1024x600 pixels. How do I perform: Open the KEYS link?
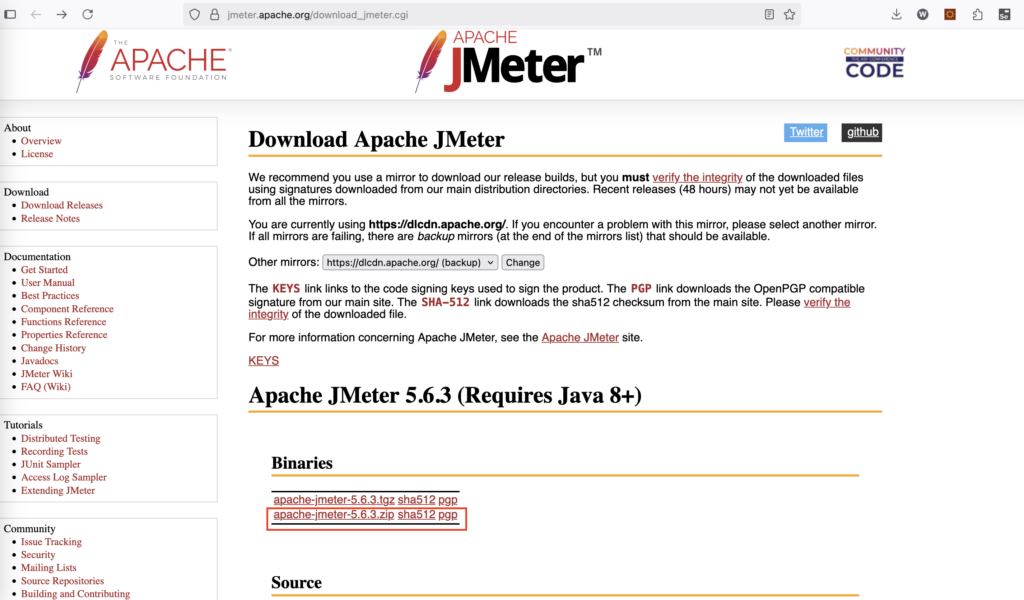263,361
